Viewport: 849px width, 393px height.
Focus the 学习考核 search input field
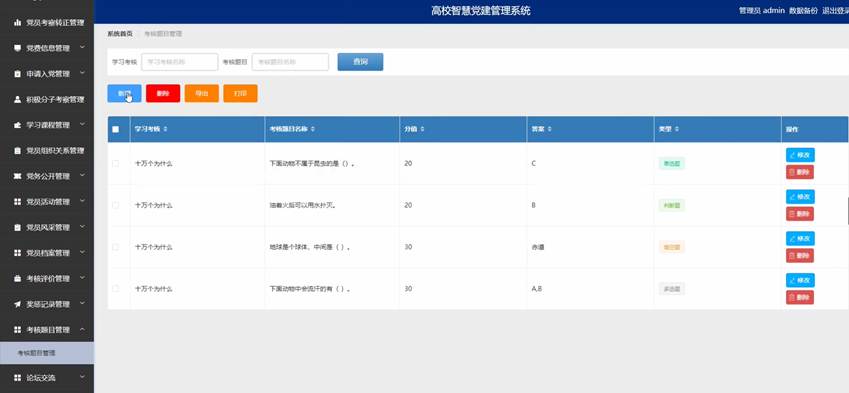pos(180,62)
